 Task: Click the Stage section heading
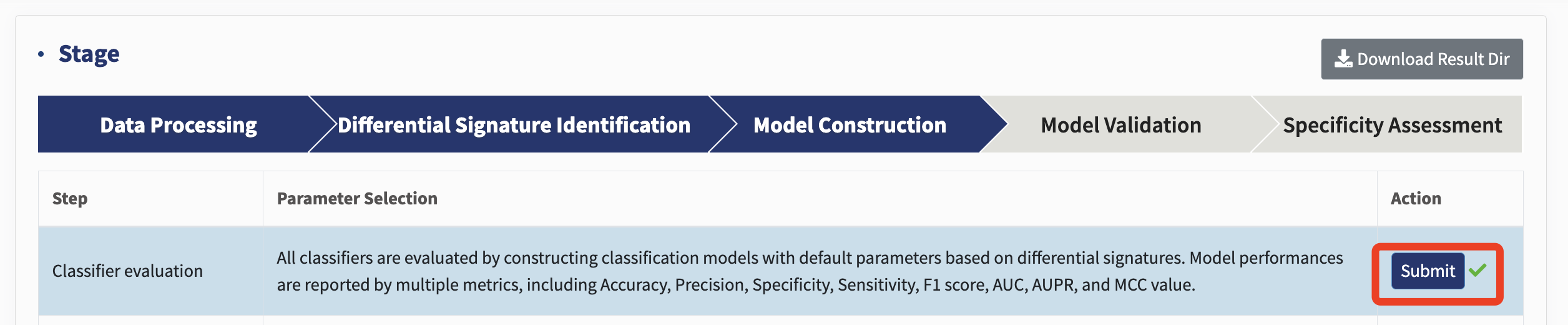point(89,54)
